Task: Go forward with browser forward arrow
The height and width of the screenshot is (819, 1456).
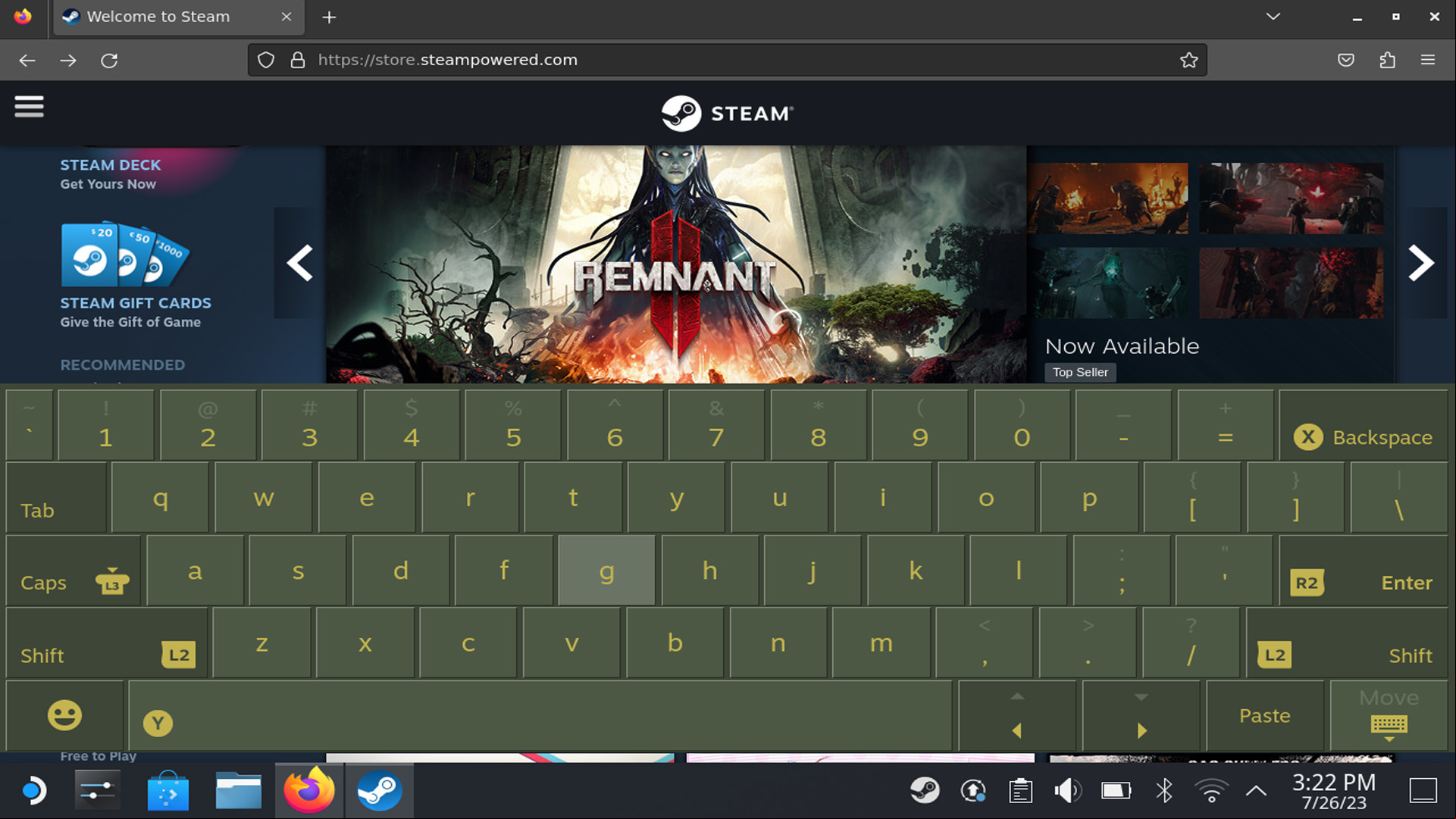Action: [68, 60]
